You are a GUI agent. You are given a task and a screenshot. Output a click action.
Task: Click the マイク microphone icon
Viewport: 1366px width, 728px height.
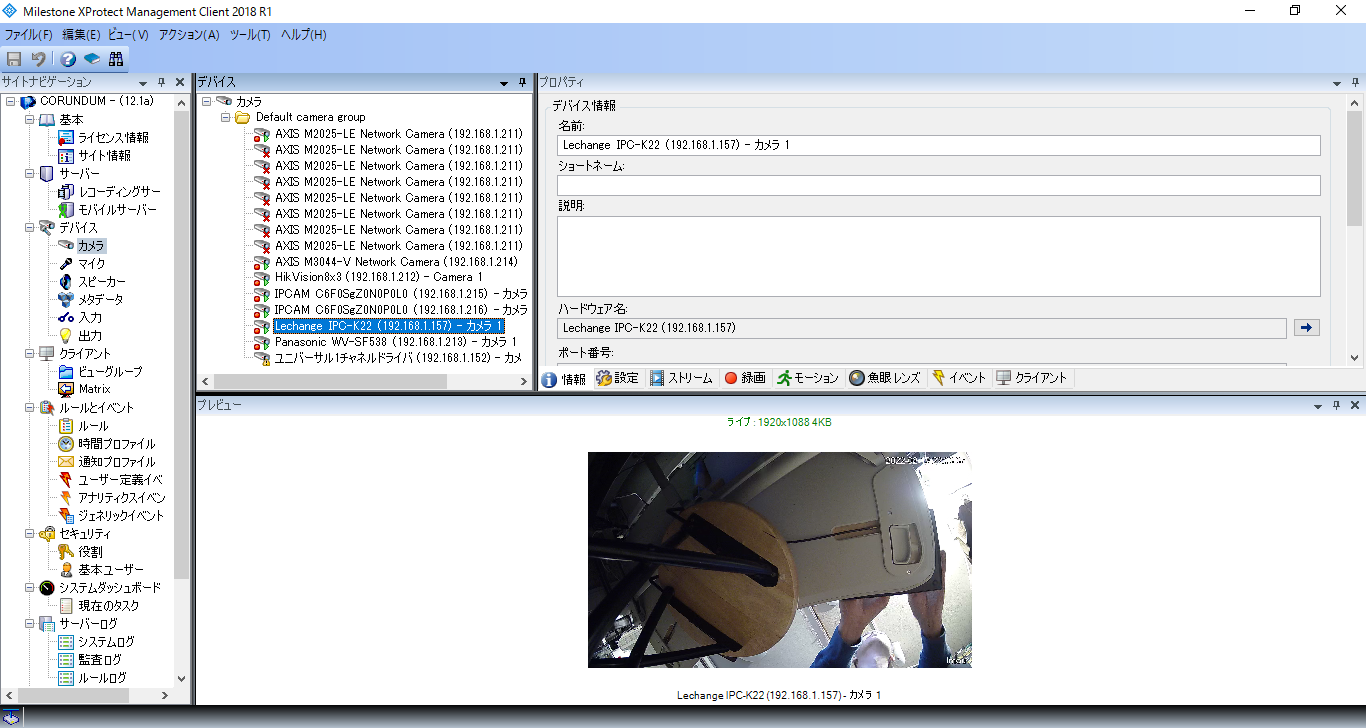pos(66,264)
